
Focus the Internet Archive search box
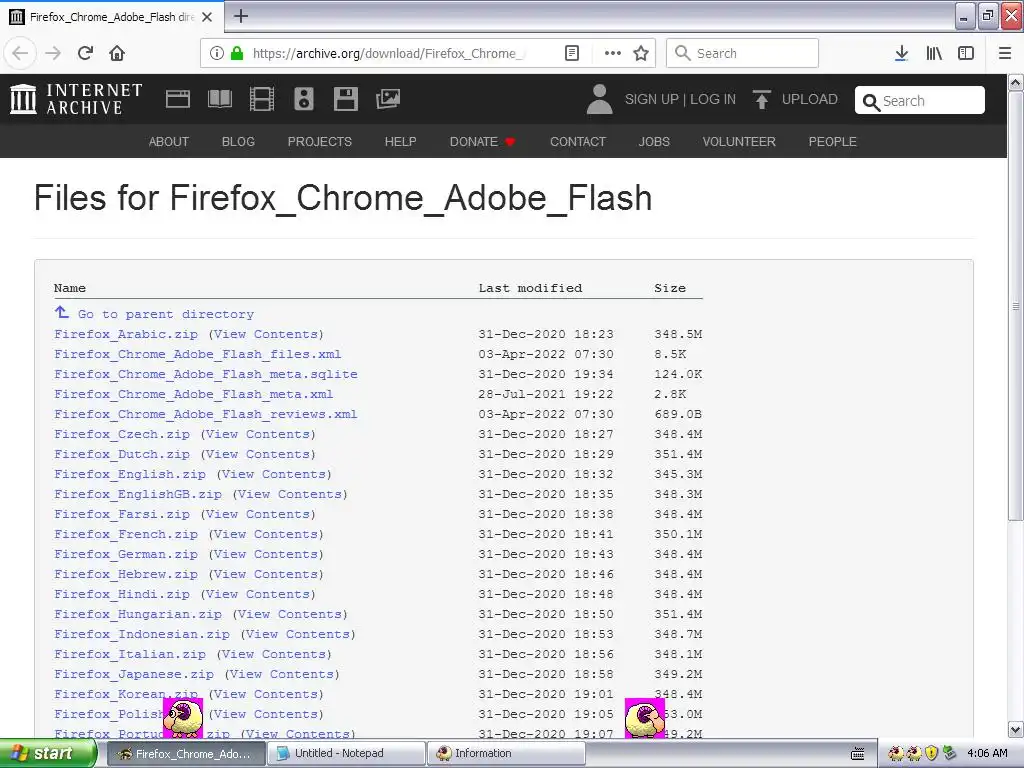coord(920,101)
